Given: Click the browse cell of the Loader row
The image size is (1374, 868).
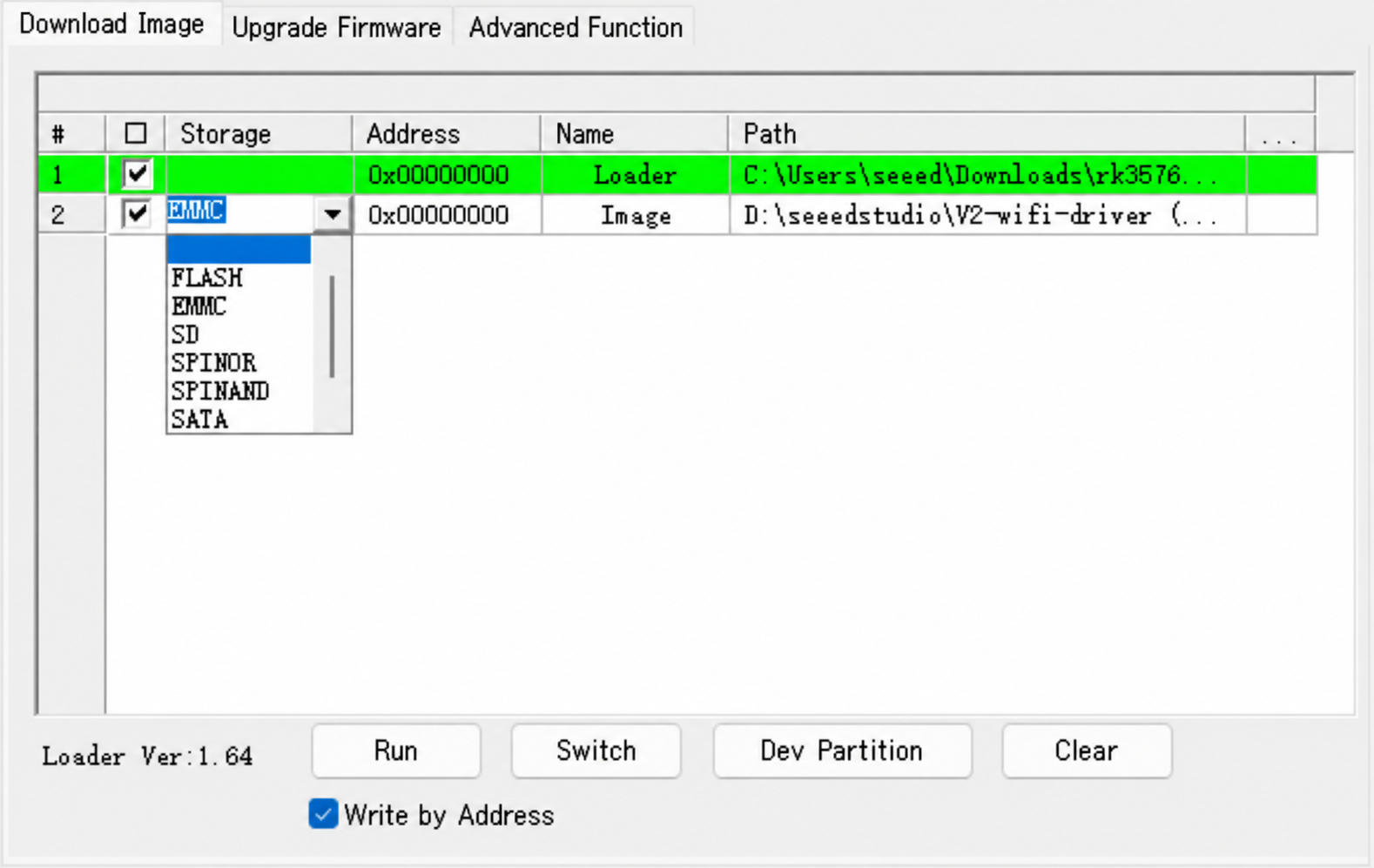Looking at the screenshot, I should pos(1281,175).
